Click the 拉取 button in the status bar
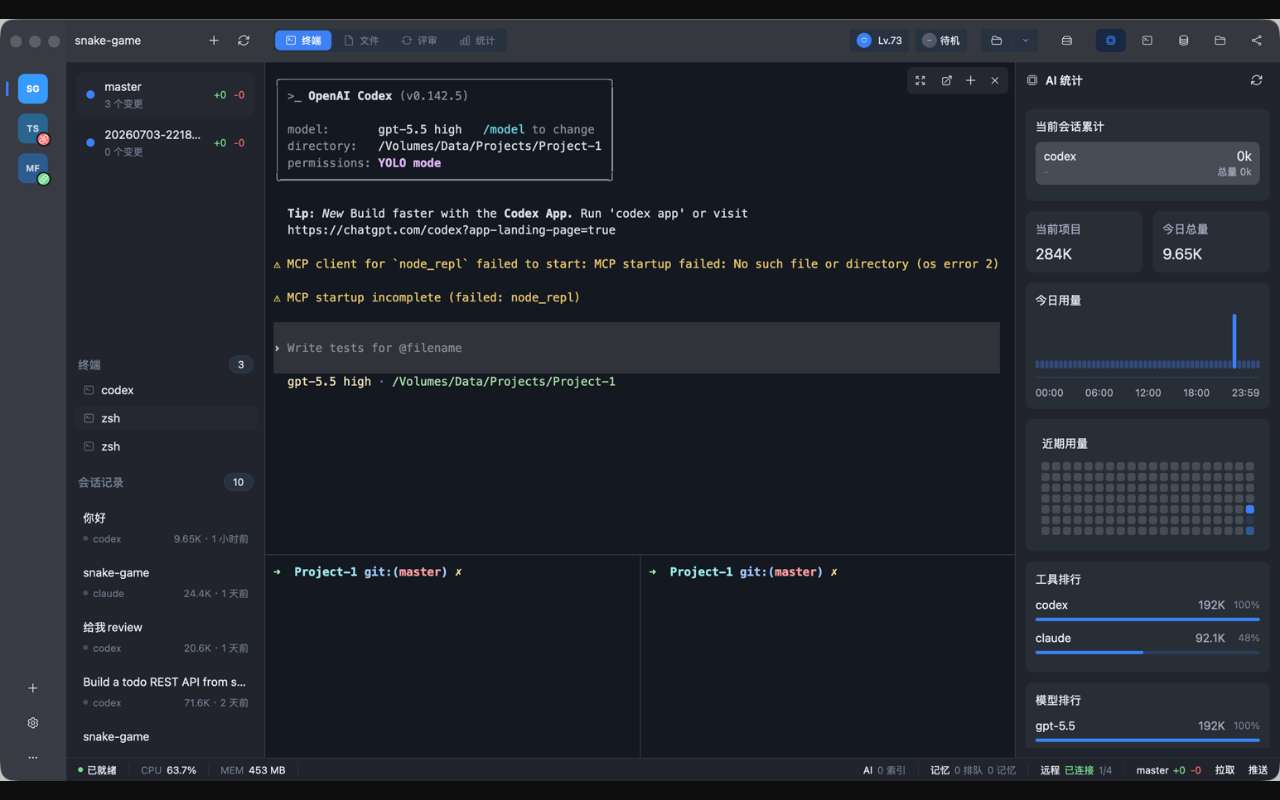Viewport: 1280px width, 800px height. tap(1225, 770)
